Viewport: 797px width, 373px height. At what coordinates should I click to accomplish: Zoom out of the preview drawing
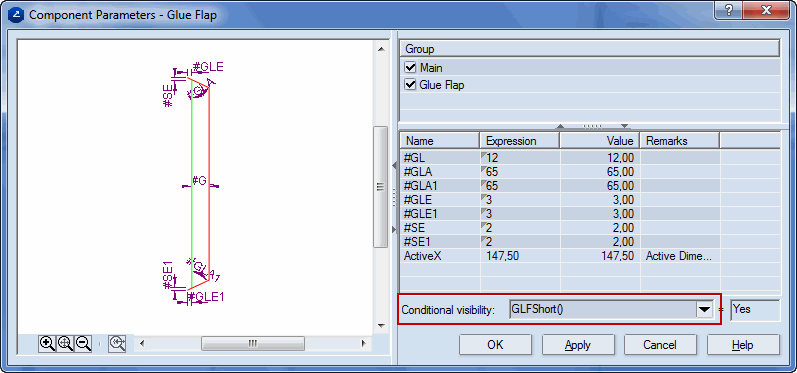coord(83,344)
